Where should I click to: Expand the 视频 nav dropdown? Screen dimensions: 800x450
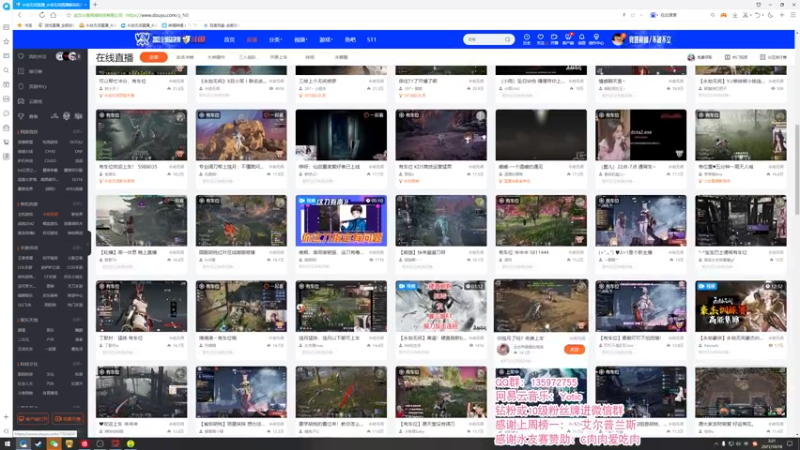301,40
